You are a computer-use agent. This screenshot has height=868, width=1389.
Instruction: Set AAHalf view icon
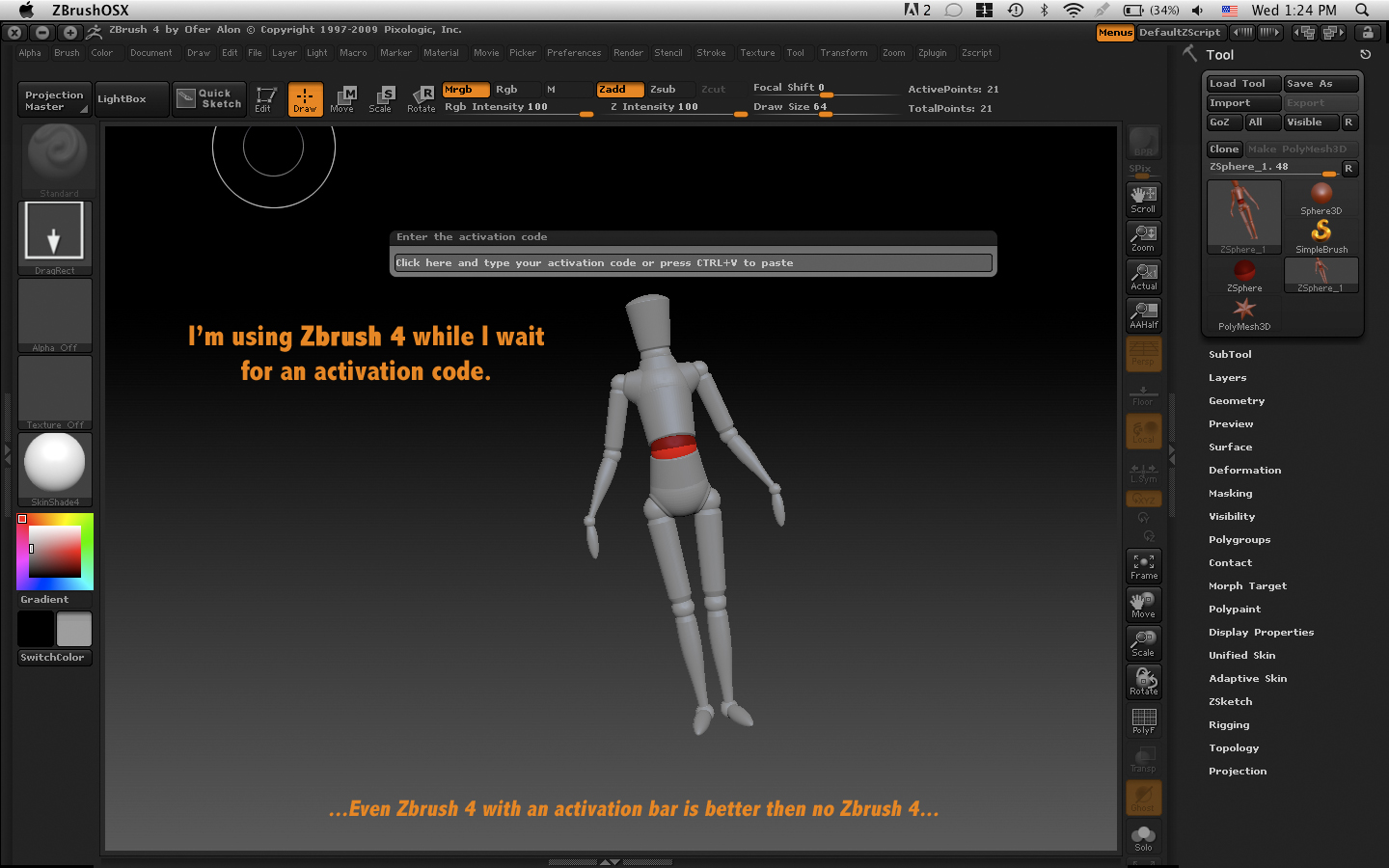coord(1144,315)
